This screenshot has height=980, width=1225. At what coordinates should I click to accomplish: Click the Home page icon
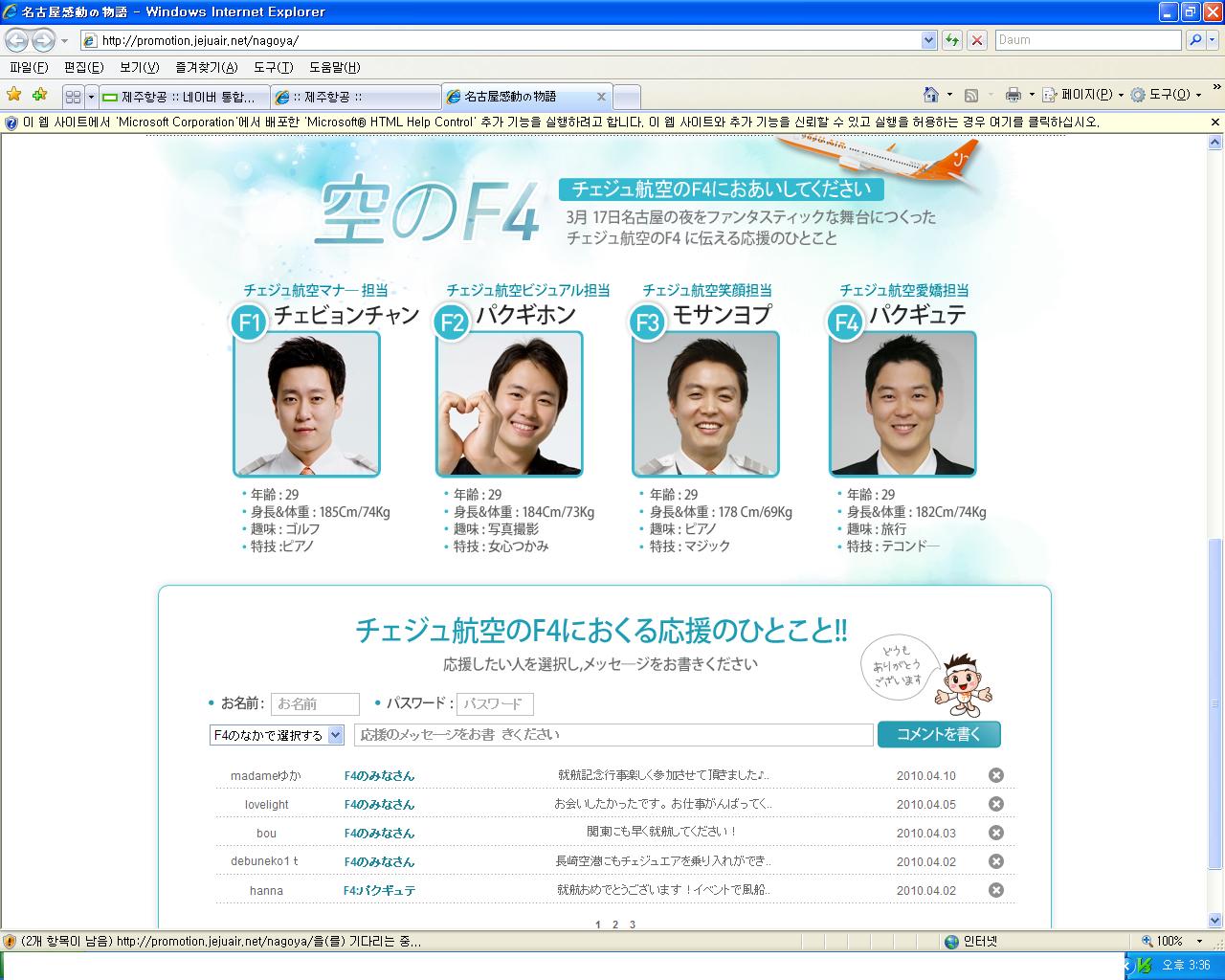[930, 95]
